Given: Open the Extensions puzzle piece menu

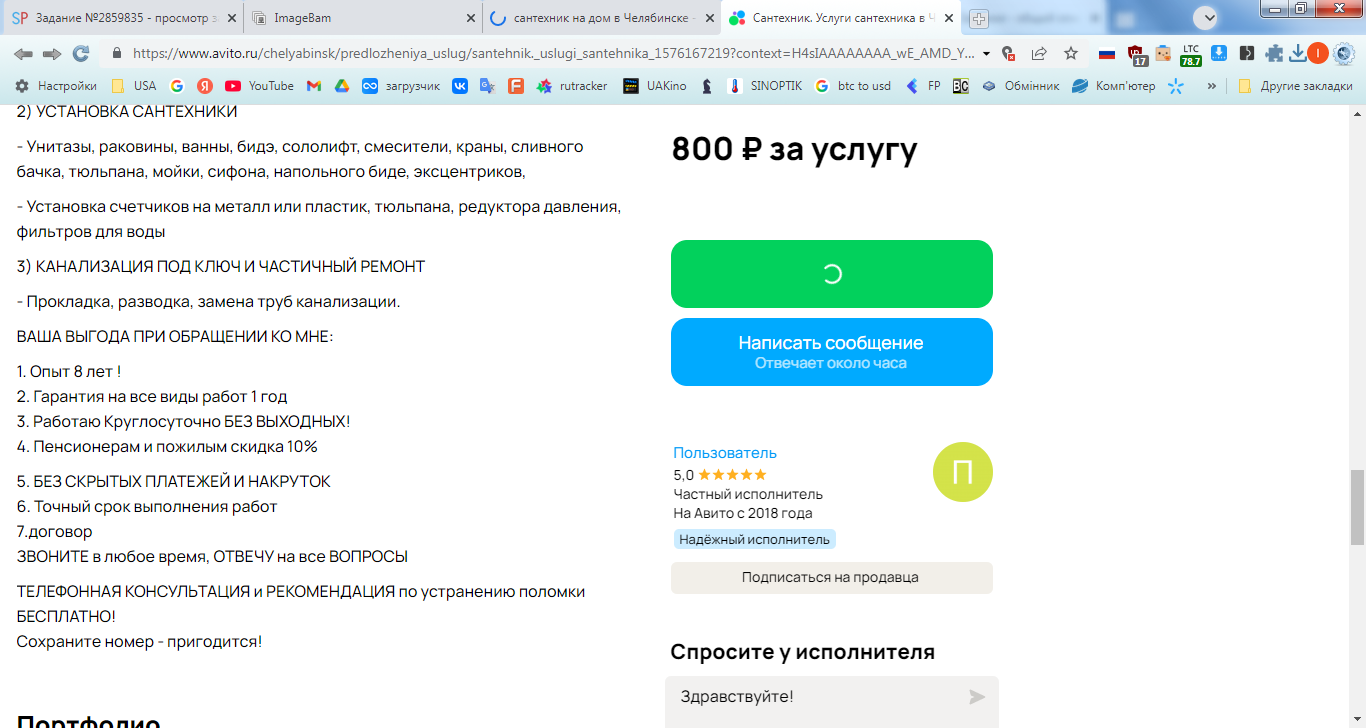Looking at the screenshot, I should click(x=1274, y=54).
